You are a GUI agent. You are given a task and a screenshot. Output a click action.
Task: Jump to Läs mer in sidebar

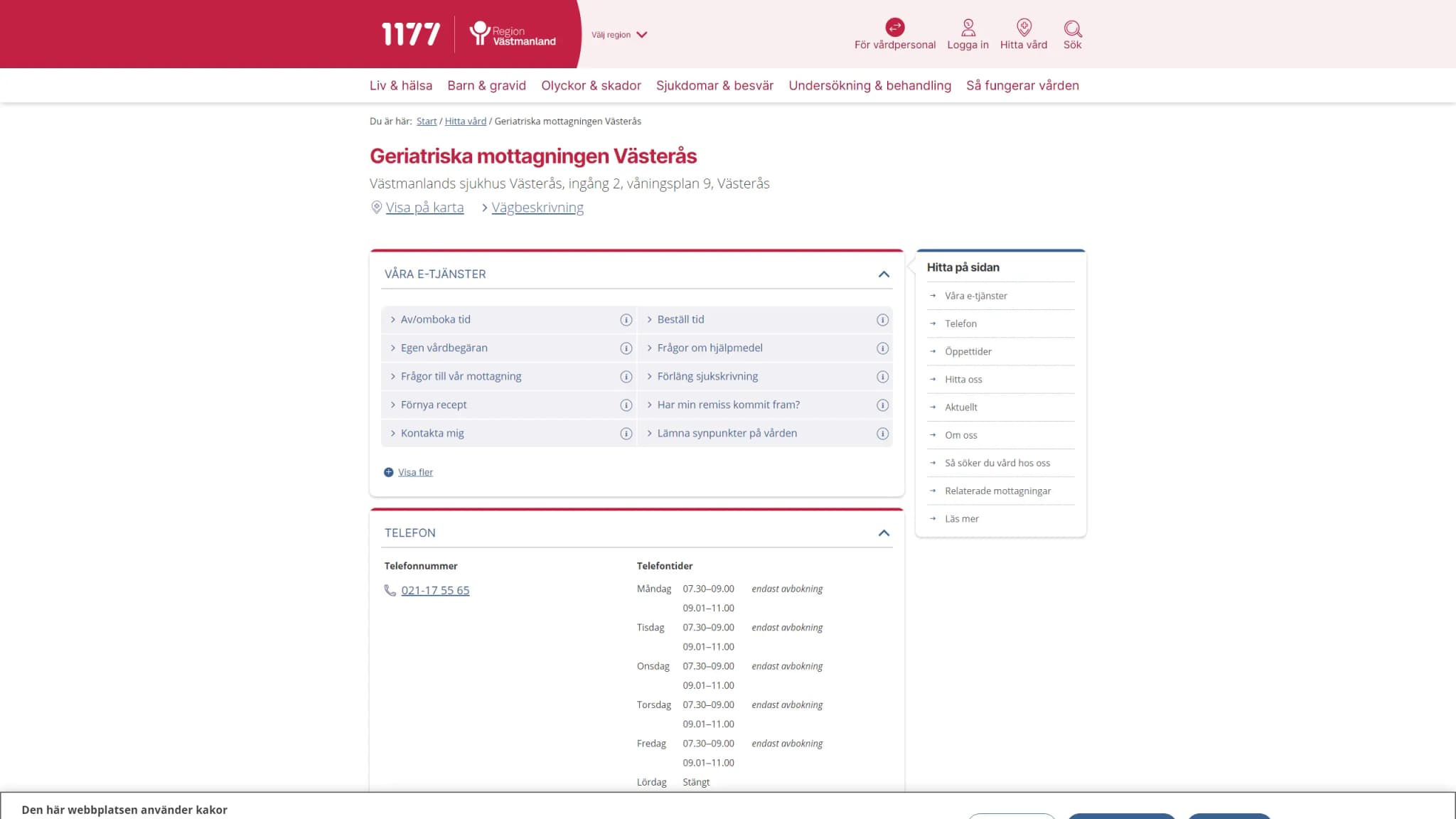(961, 519)
